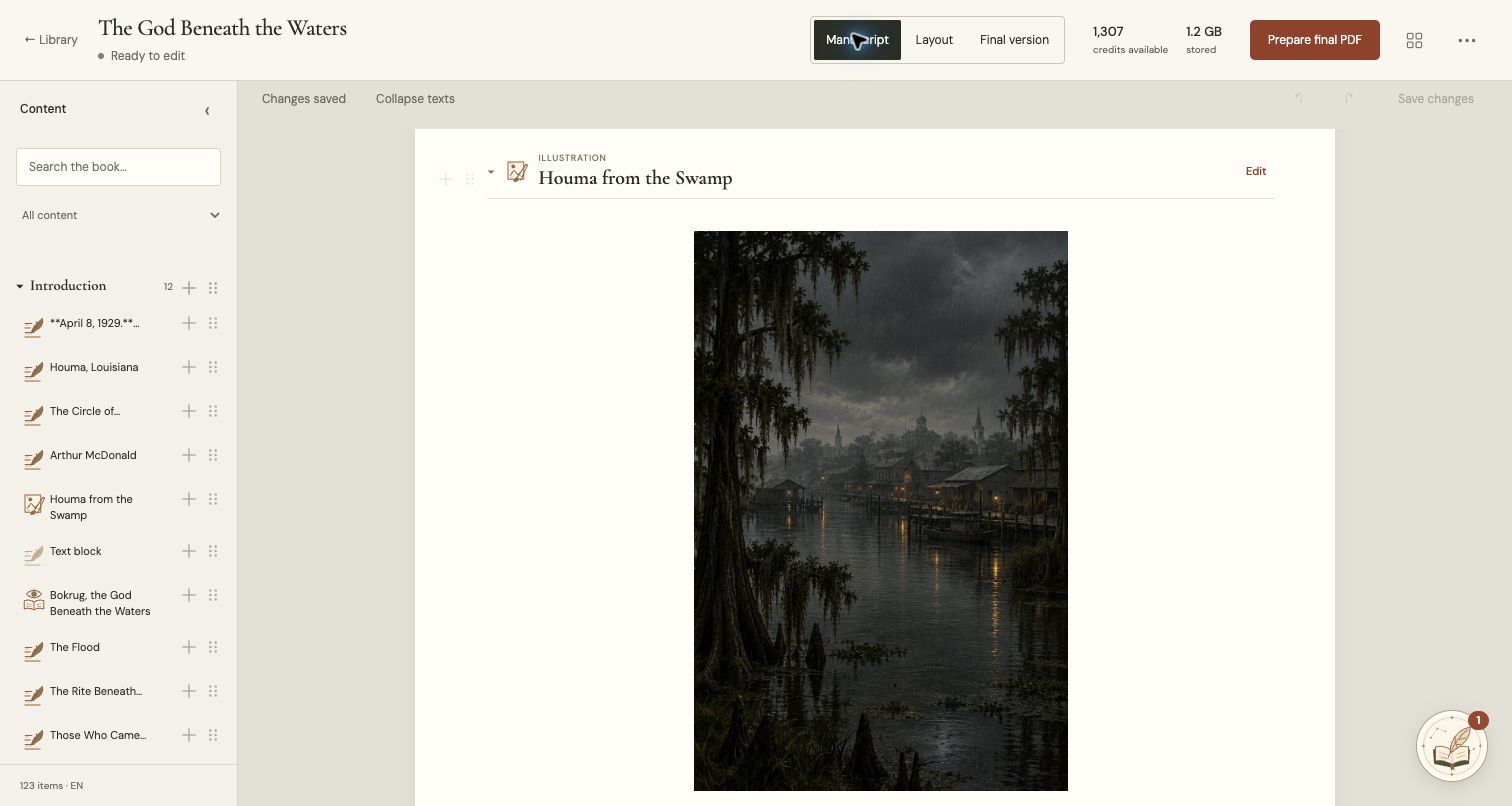Screen dimensions: 1512x806
Task: Click drag handle of Arthur McDonald row
Action: click(x=213, y=455)
